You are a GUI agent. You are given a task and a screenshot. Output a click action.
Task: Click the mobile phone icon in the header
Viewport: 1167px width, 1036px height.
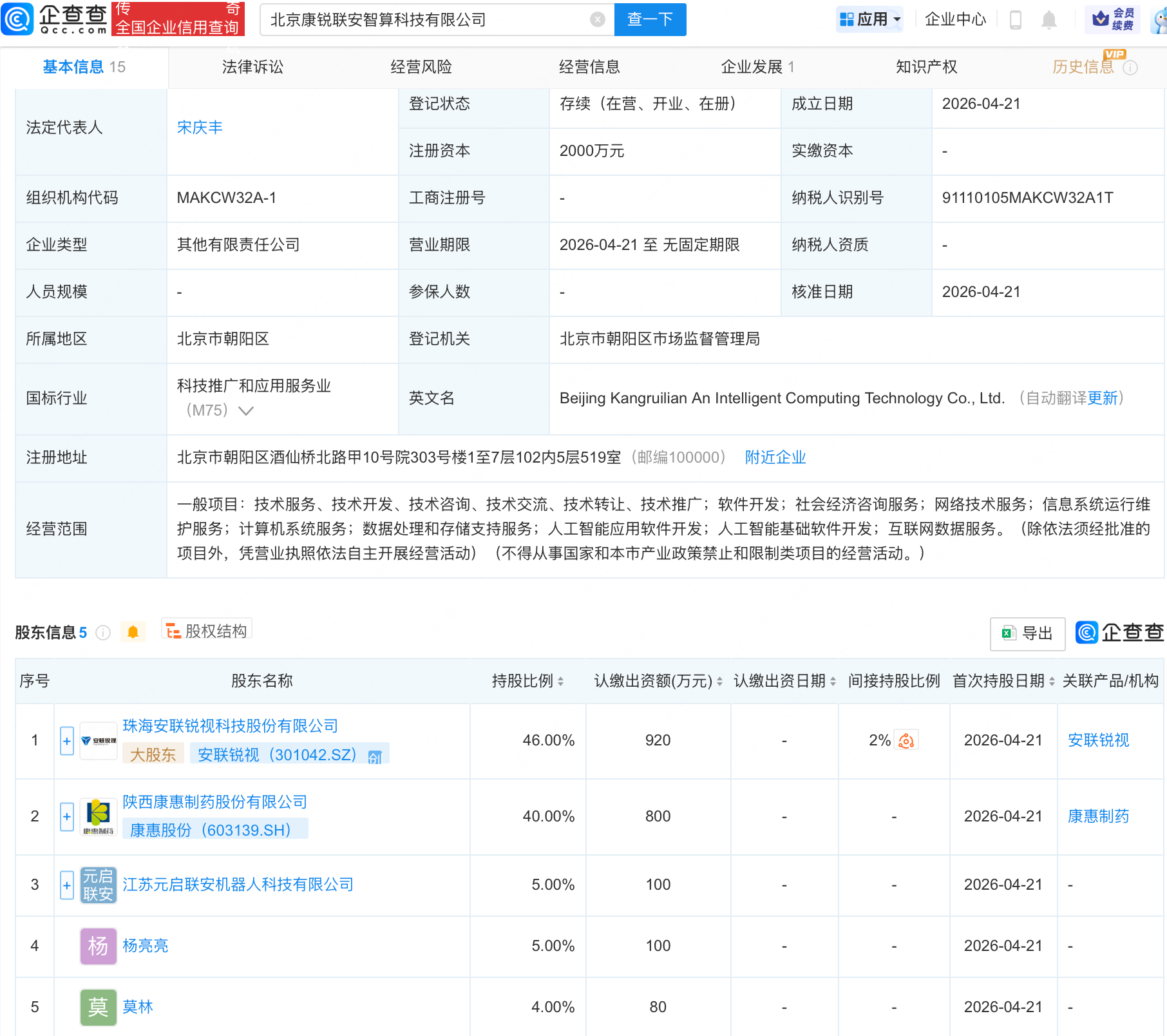point(1016,19)
